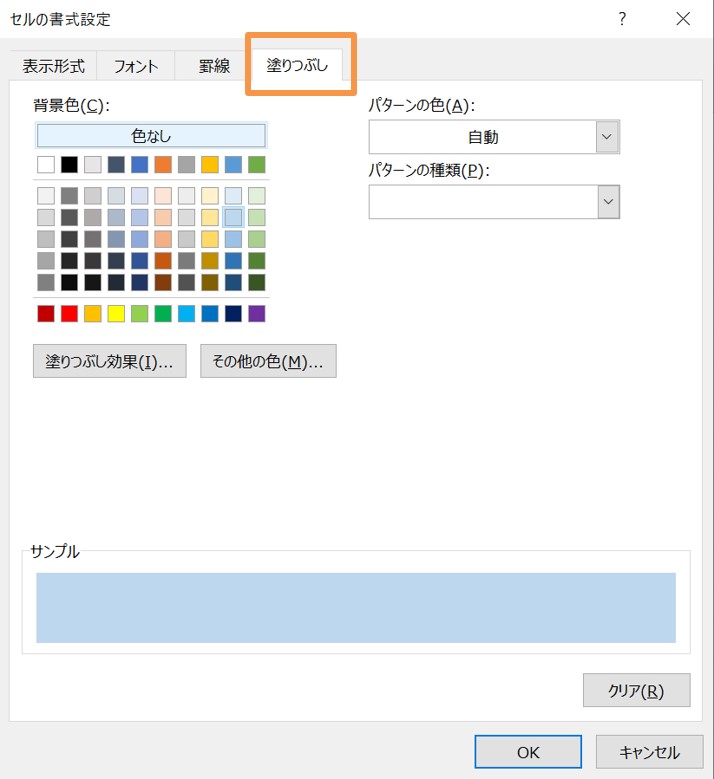Image resolution: width=714 pixels, height=779 pixels.
Task: Pick the amber standard color swatch
Action: tap(92, 313)
